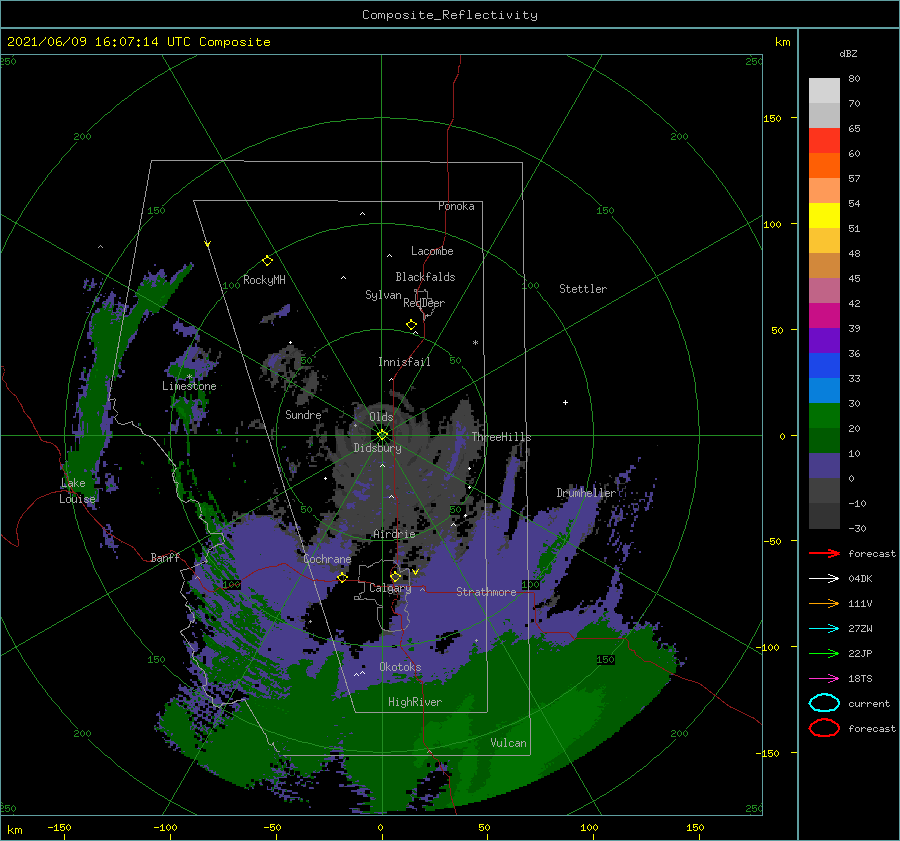The height and width of the screenshot is (841, 900).
Task: Select the bright yellow 54–51 dBZ swatch
Action: [x=824, y=216]
